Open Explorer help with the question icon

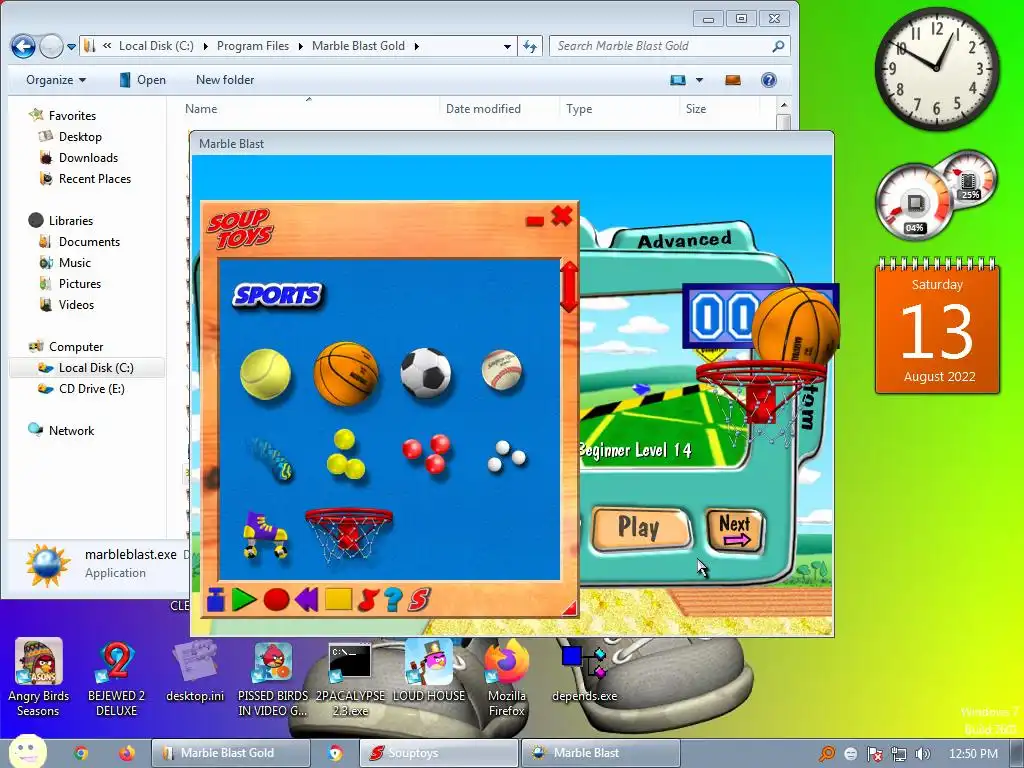click(x=769, y=80)
